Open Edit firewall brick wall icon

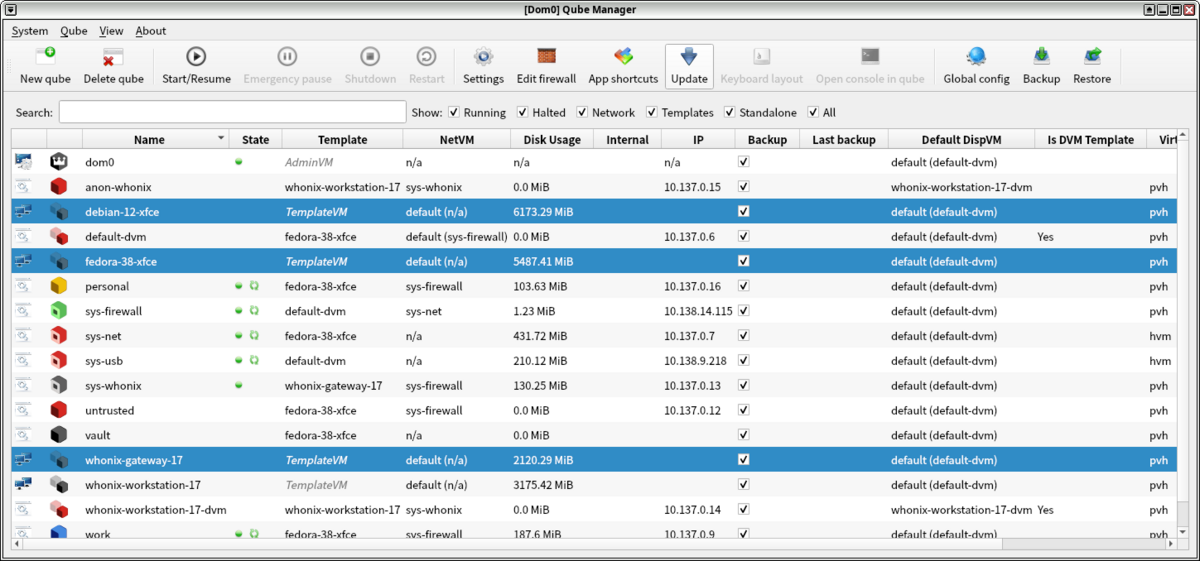point(546,57)
